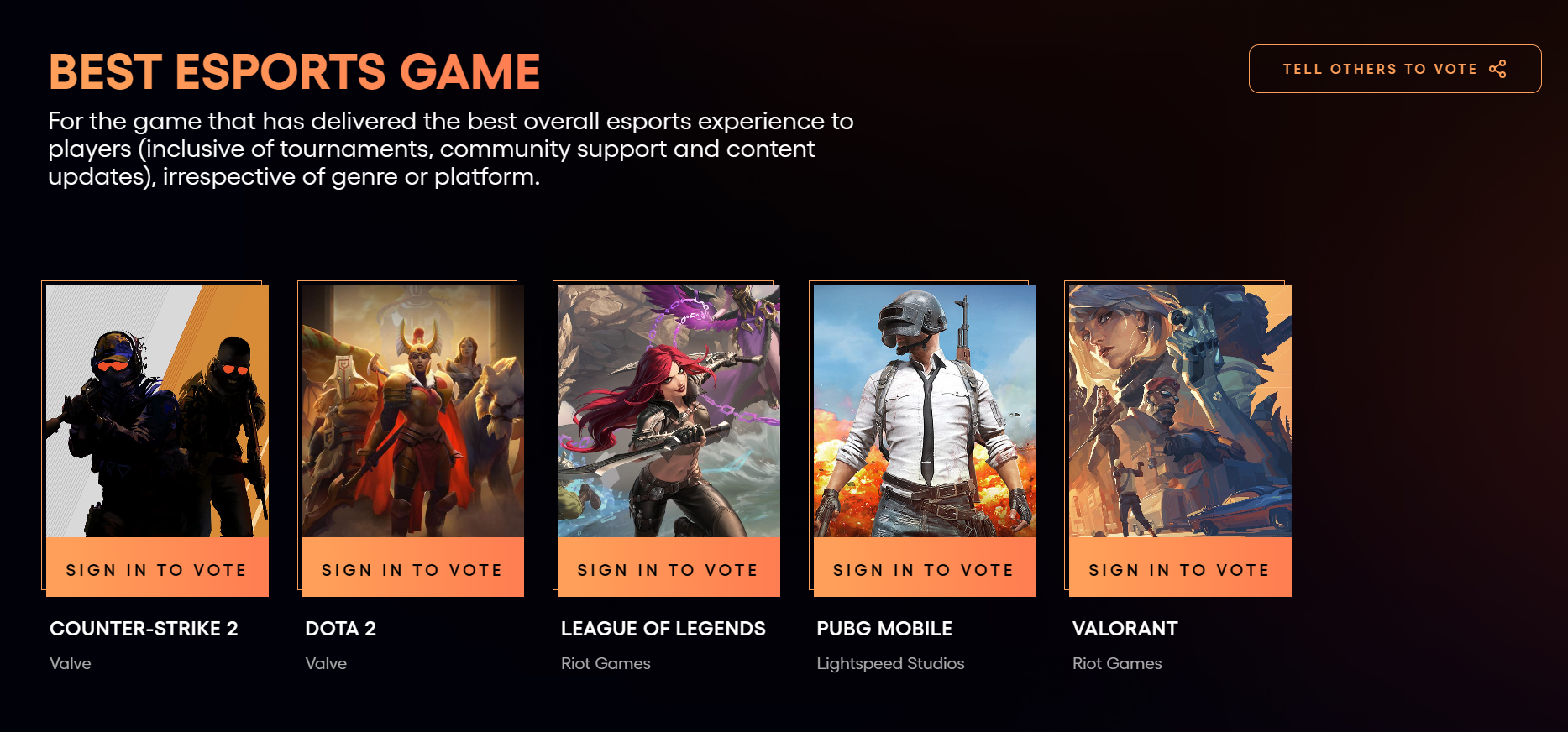1568x732 pixels.
Task: Click the Dota 2 title text
Action: coord(340,629)
